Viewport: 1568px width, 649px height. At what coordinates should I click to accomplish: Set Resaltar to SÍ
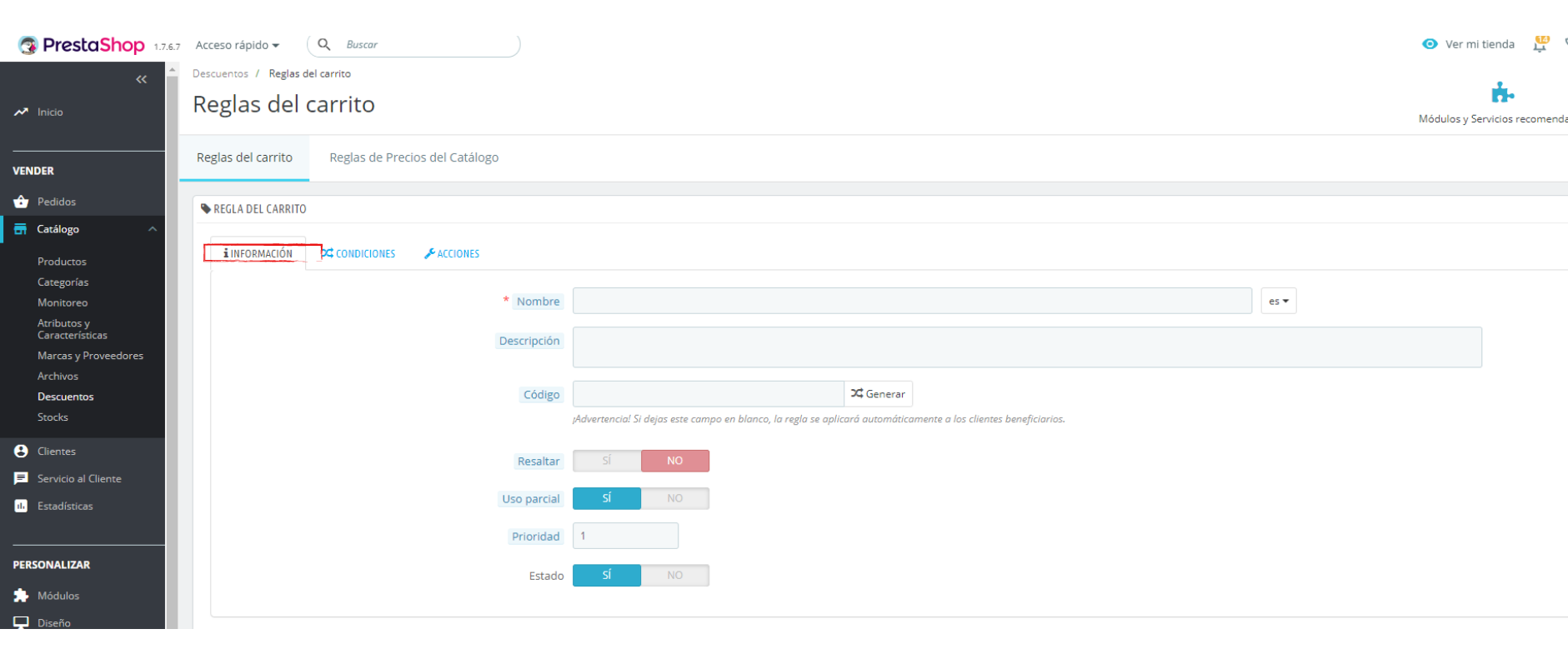click(607, 461)
